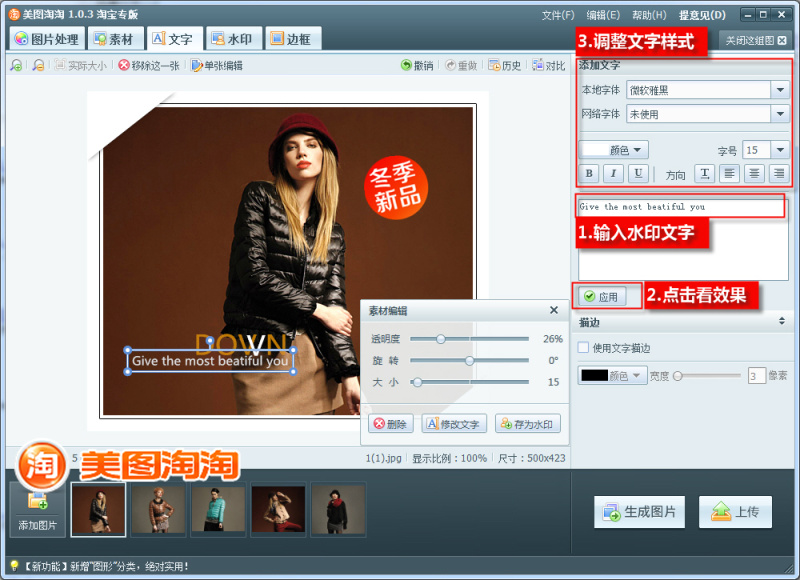This screenshot has width=800, height=580.
Task: Open the 水印 tab
Action: 233,39
